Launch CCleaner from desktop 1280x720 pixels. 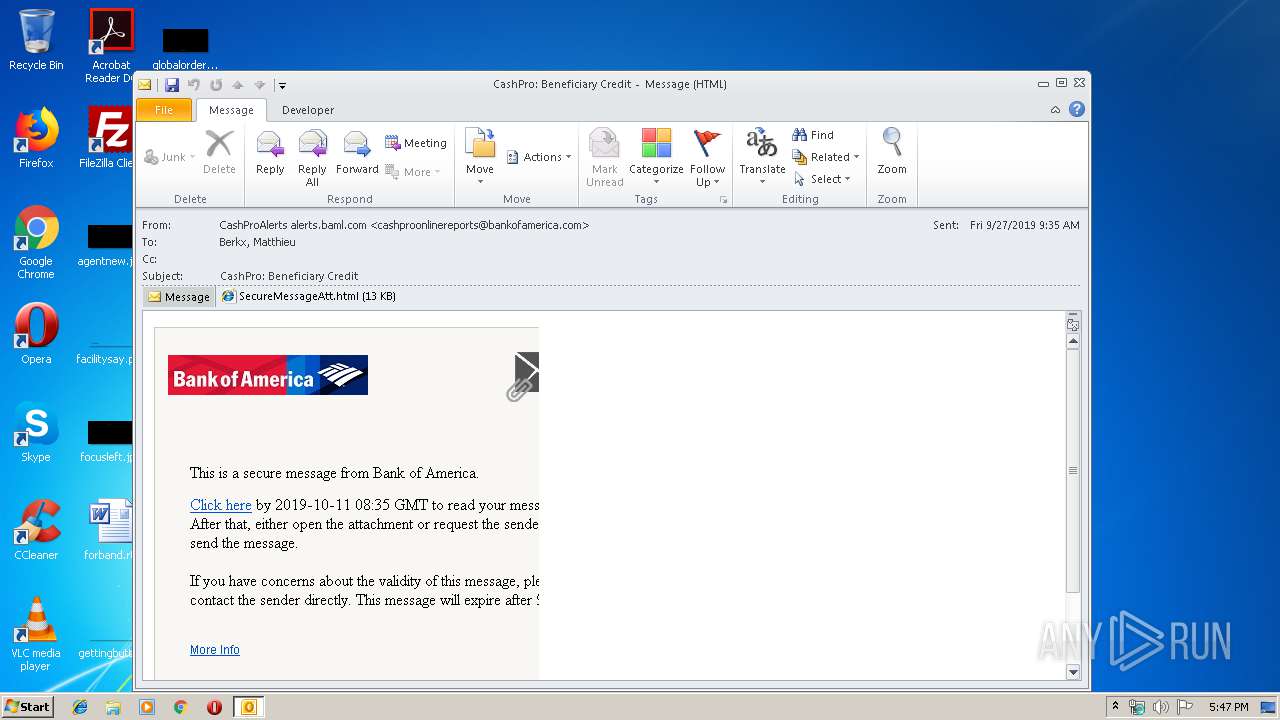(36, 530)
